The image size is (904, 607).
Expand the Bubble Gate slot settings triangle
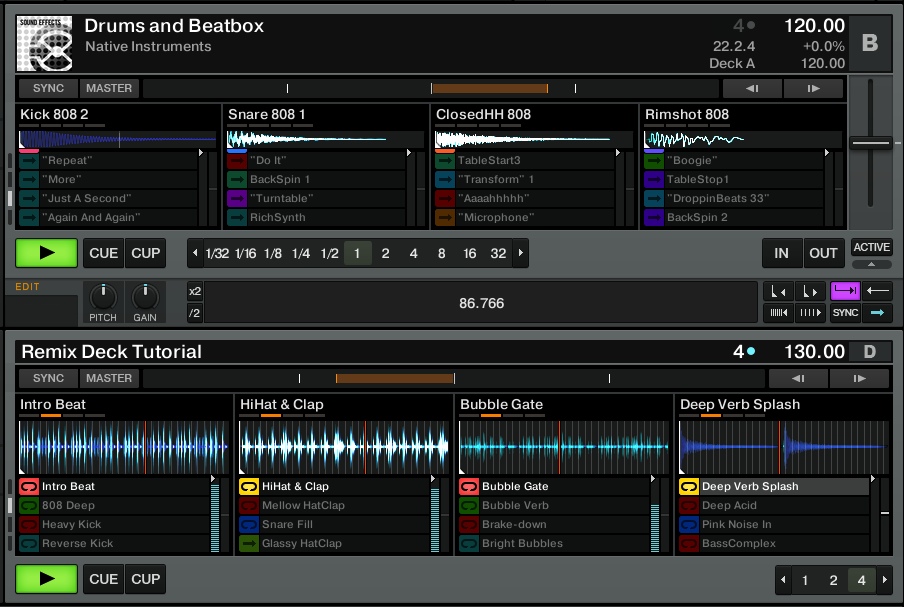pos(653,478)
